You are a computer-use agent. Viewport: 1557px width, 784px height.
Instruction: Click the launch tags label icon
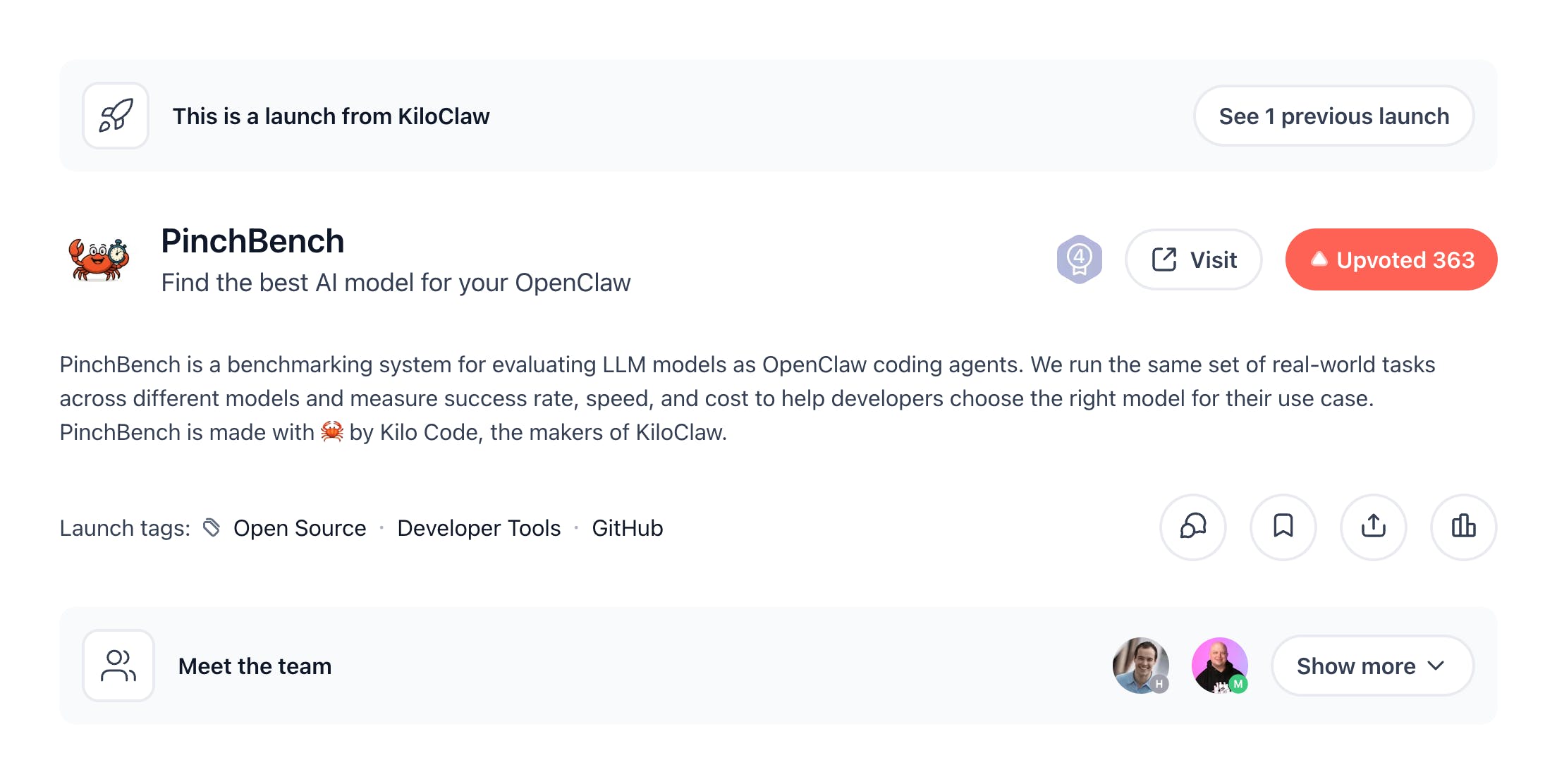[212, 527]
